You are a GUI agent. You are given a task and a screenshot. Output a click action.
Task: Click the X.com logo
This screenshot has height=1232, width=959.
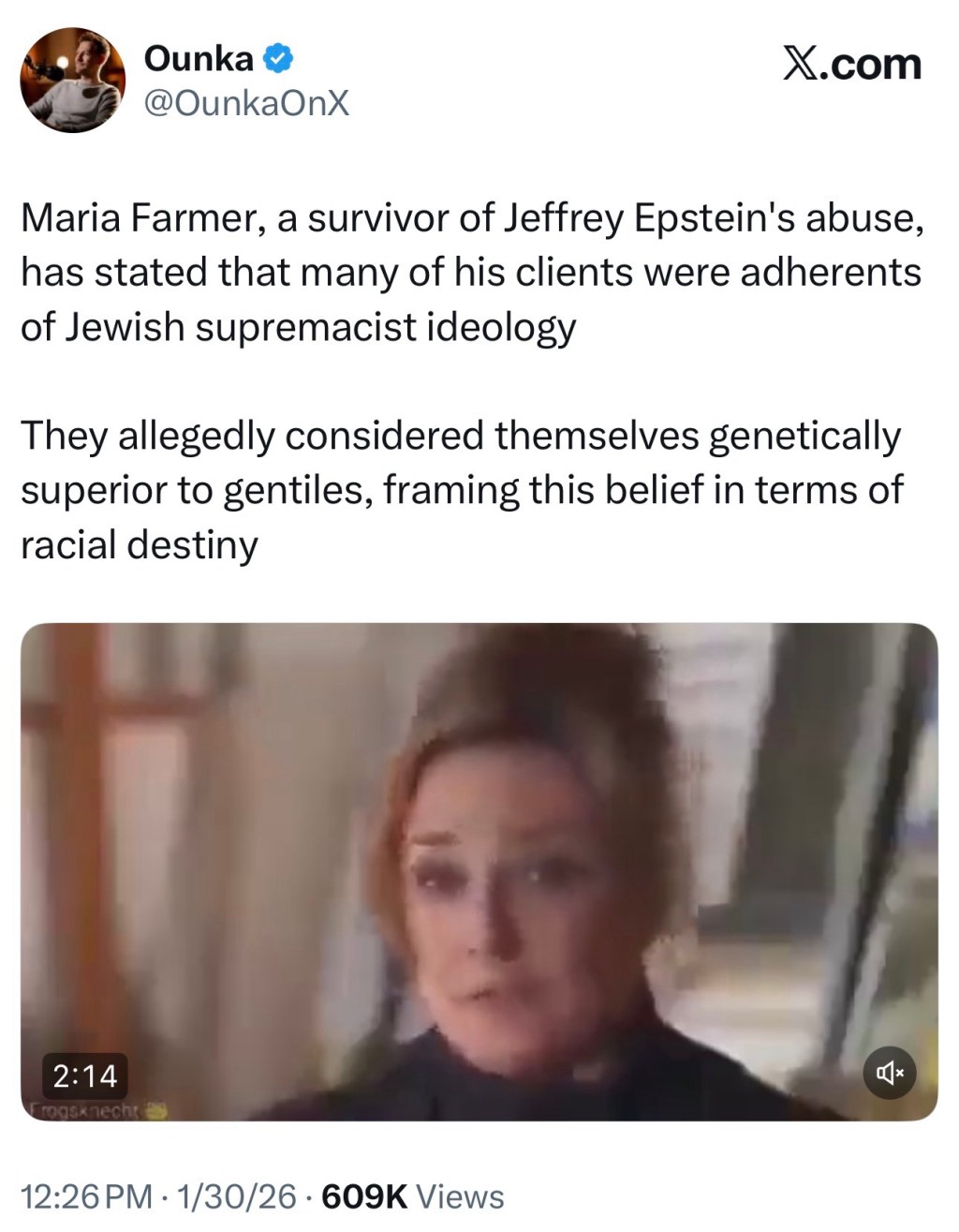851,64
